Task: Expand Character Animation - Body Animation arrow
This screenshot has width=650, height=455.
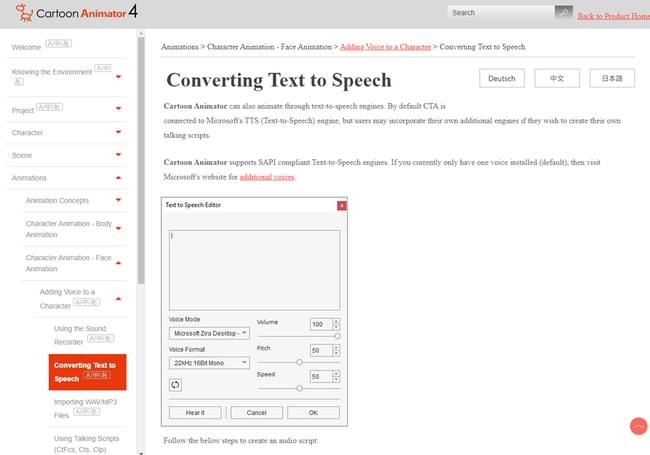Action: click(118, 228)
